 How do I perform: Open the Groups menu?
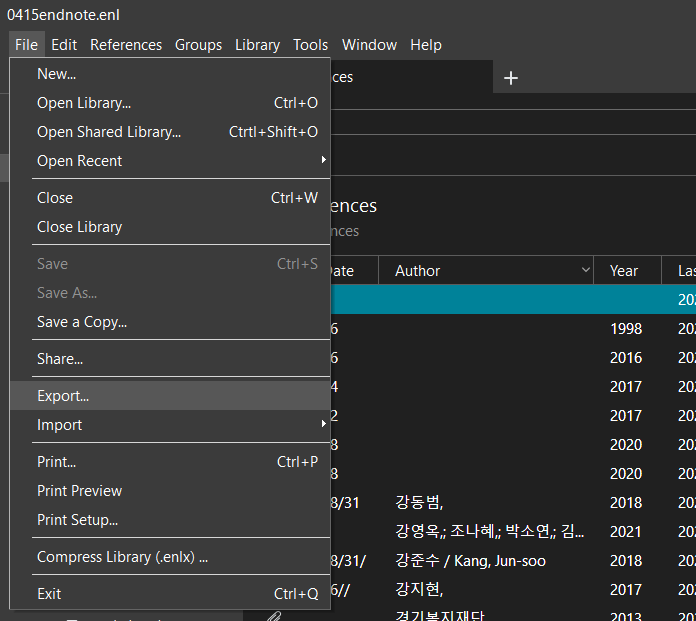tap(198, 45)
